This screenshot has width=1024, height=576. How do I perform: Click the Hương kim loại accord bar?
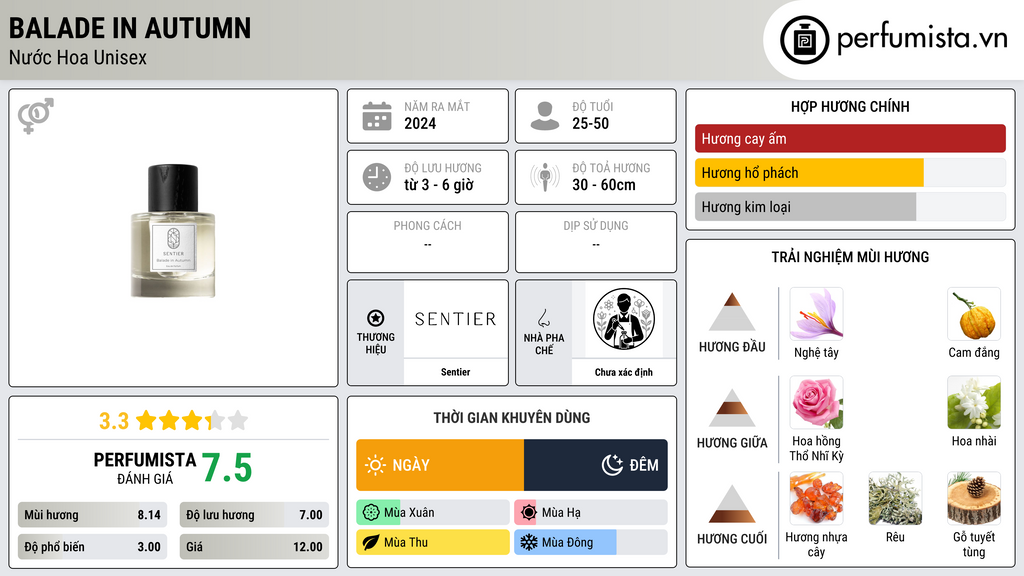pyautogui.click(x=850, y=207)
